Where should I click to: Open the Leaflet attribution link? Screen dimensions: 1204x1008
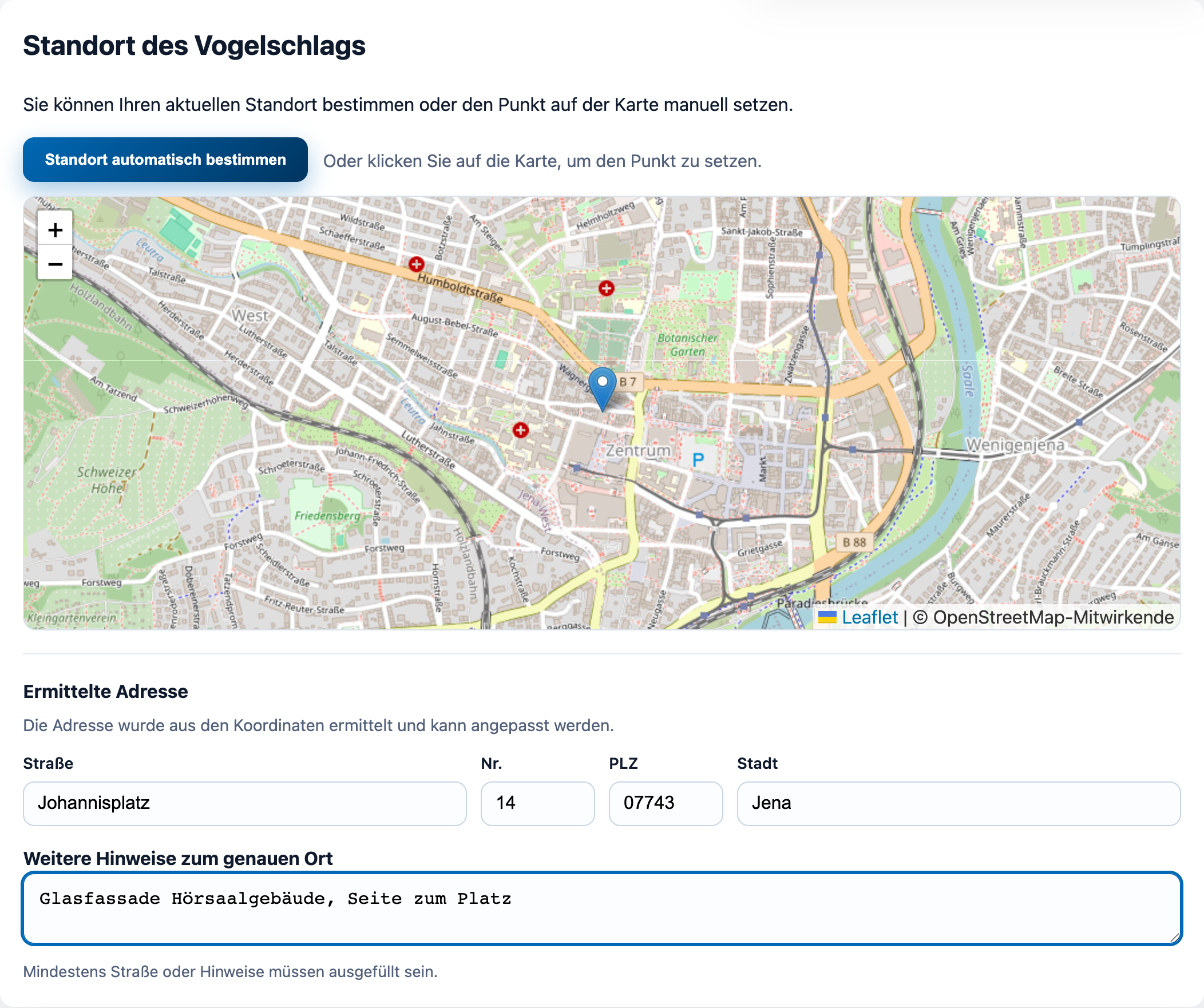pyautogui.click(x=869, y=617)
